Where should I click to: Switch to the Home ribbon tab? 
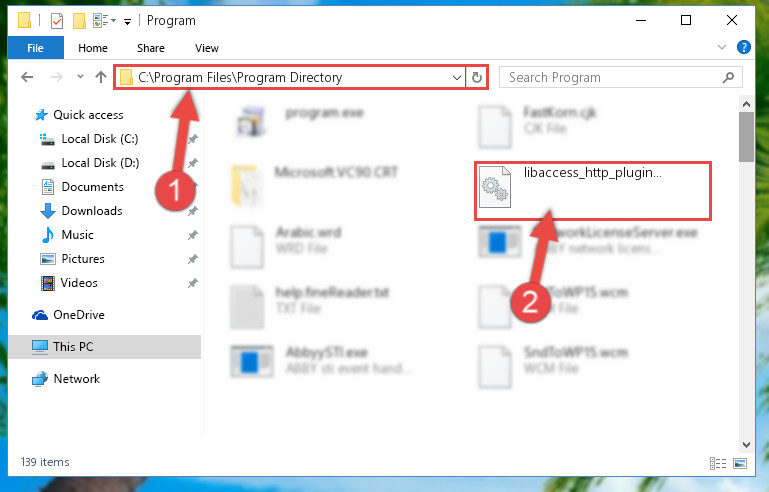[93, 48]
